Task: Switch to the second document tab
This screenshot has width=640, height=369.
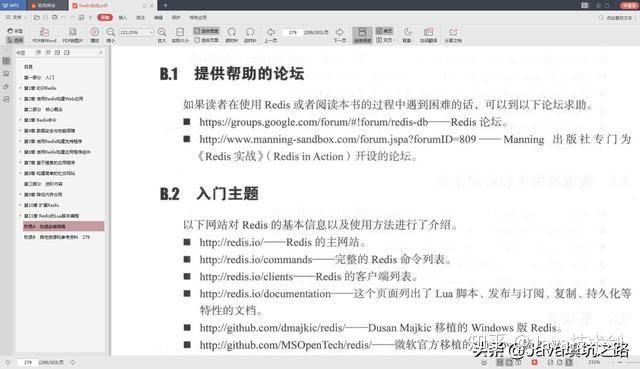Action: (x=47, y=5)
